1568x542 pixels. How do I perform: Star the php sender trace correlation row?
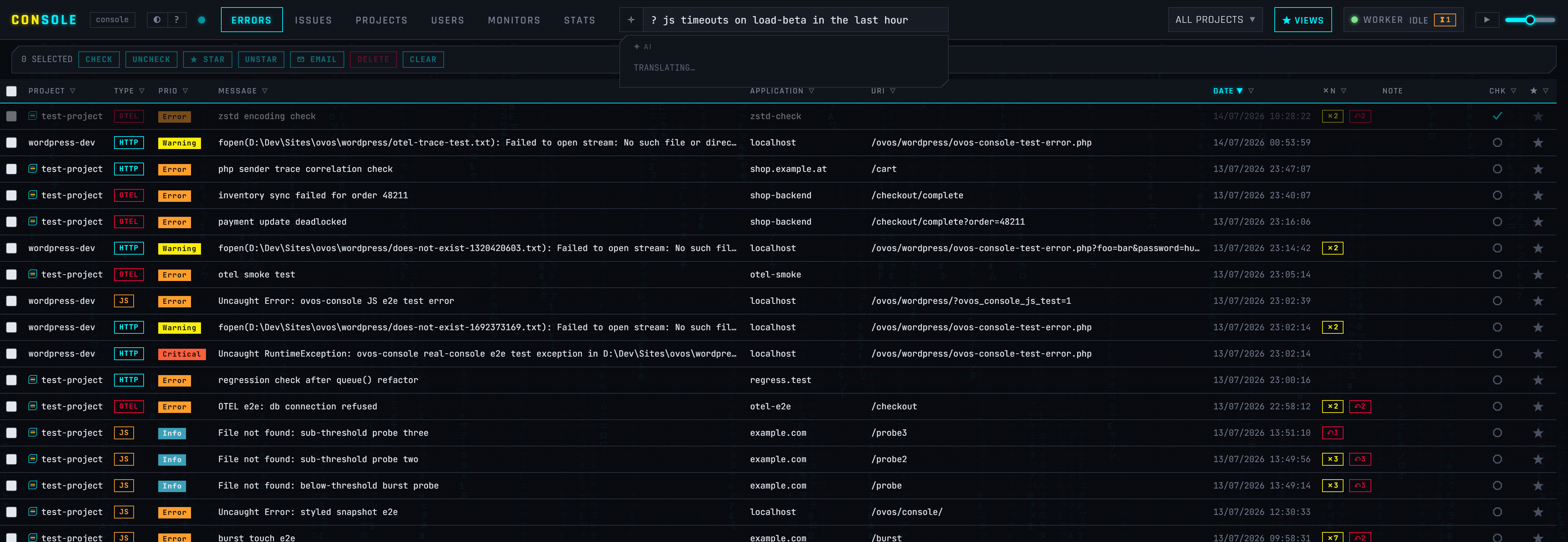1538,169
